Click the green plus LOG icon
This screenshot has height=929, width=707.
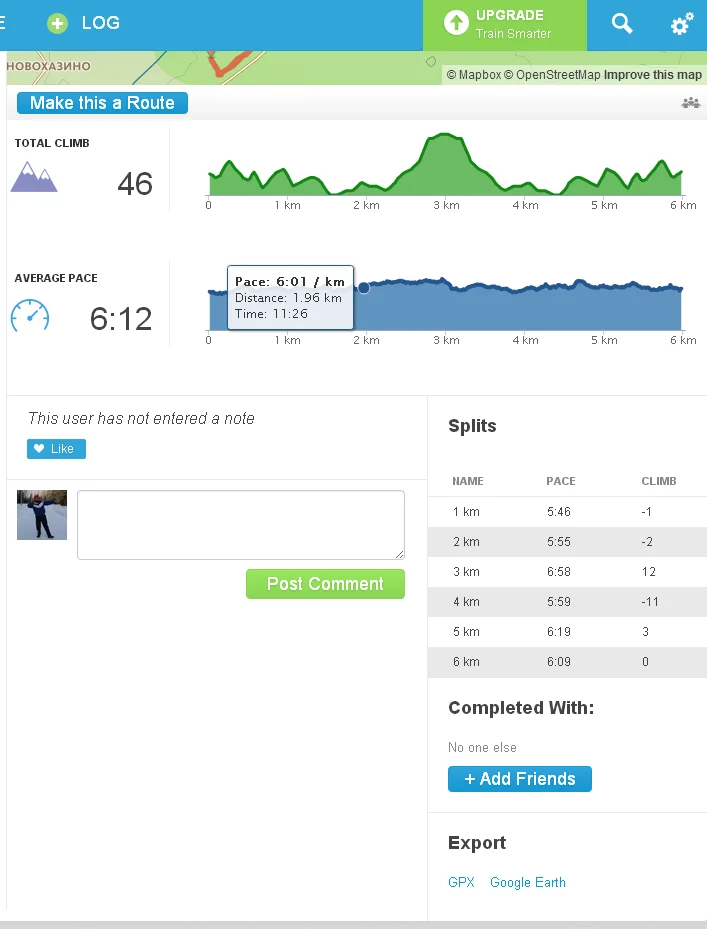click(57, 23)
